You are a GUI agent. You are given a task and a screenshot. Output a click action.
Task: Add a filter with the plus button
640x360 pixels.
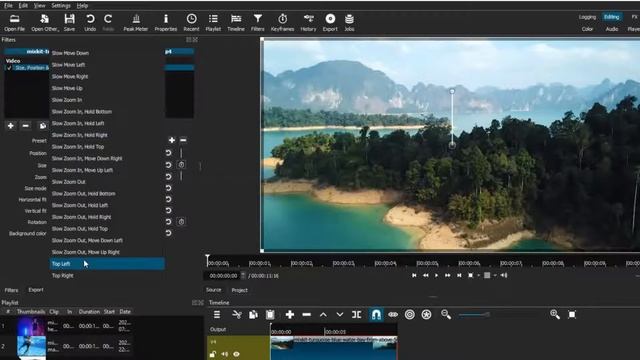tap(11, 126)
